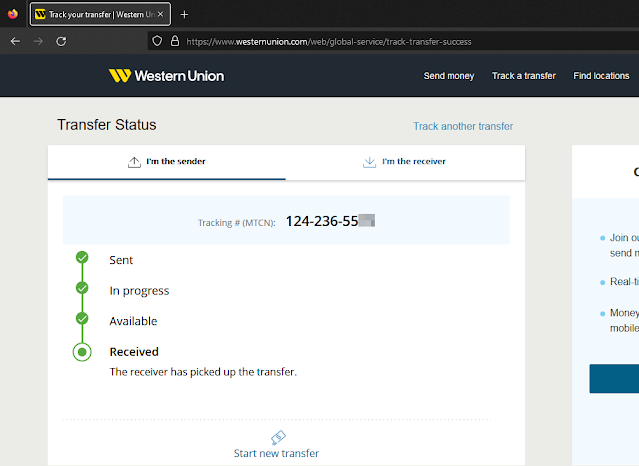Reload the current page
The height and width of the screenshot is (466, 639).
(x=61, y=41)
